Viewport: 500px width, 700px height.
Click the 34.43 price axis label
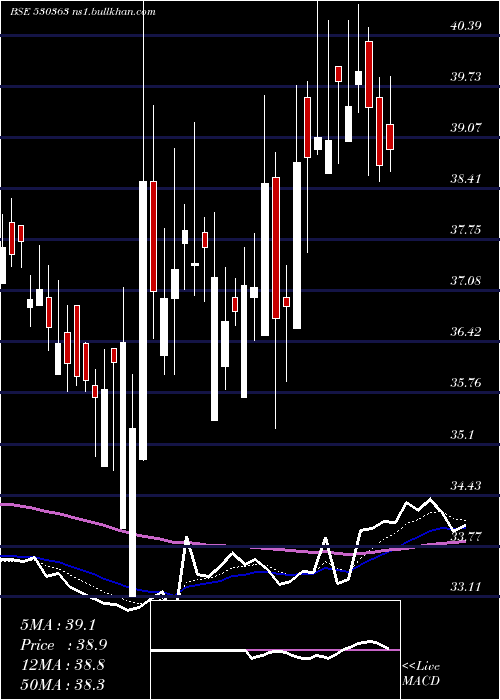(466, 485)
